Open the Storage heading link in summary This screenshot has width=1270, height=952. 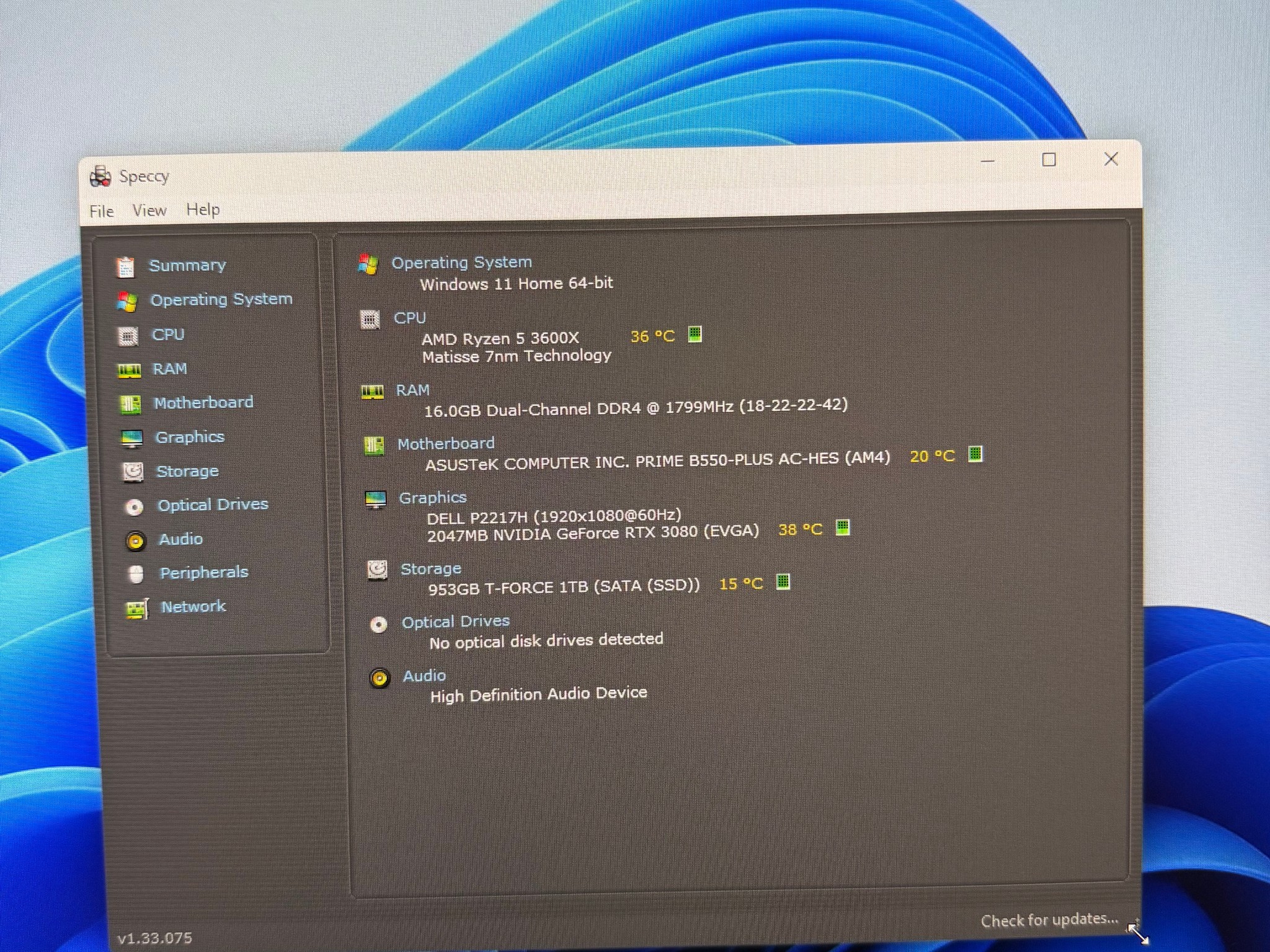tap(431, 569)
